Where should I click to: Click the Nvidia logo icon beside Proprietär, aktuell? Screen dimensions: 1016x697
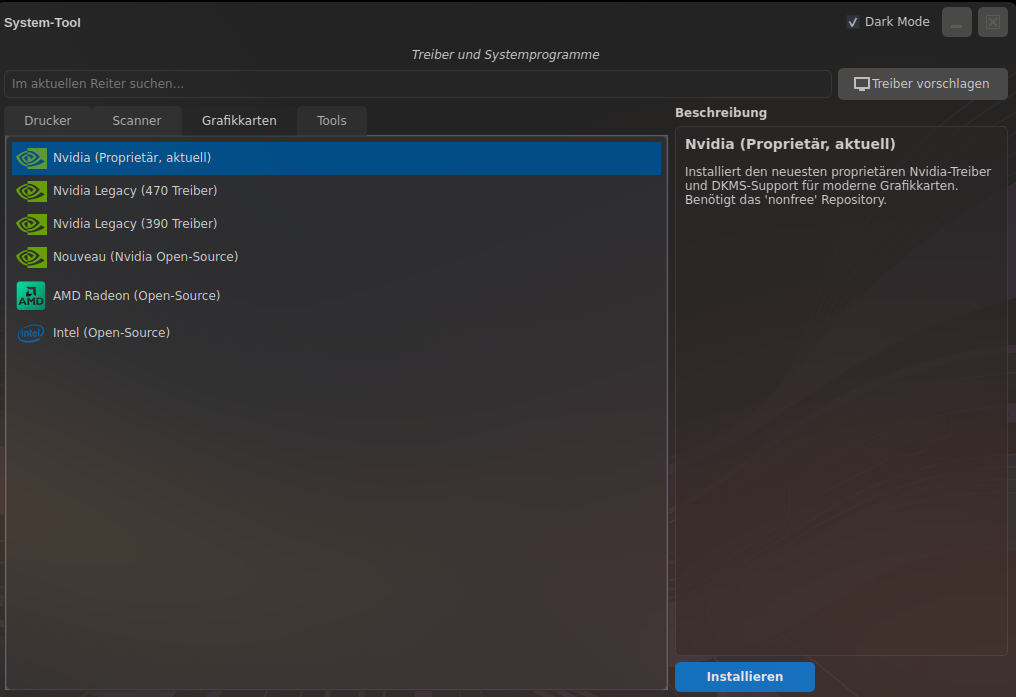coord(32,158)
